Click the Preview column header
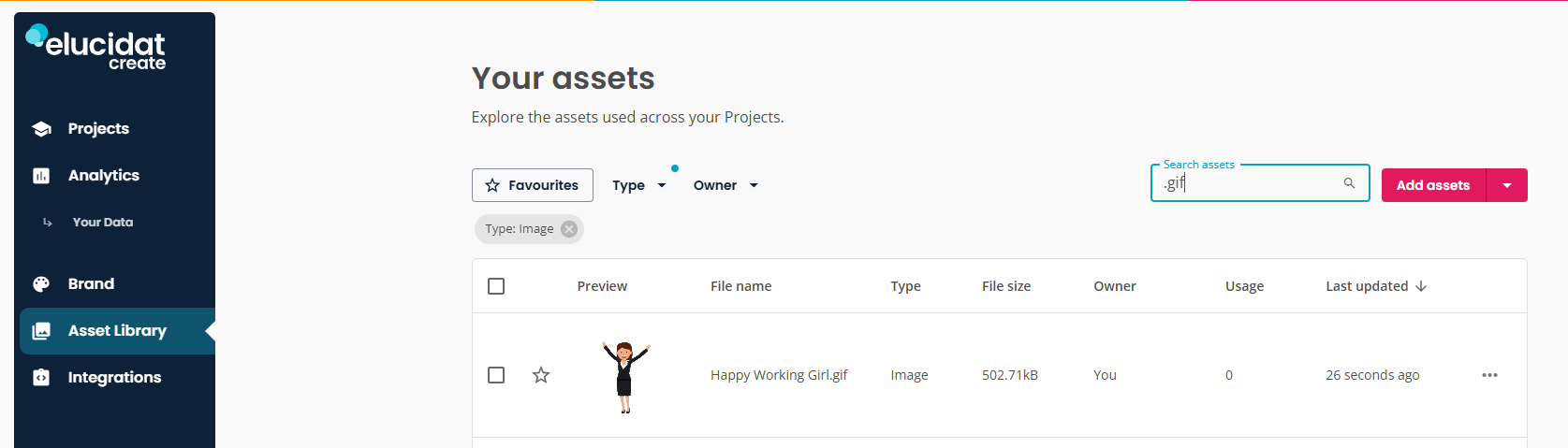Screen dimensions: 1568x448 coord(602,286)
